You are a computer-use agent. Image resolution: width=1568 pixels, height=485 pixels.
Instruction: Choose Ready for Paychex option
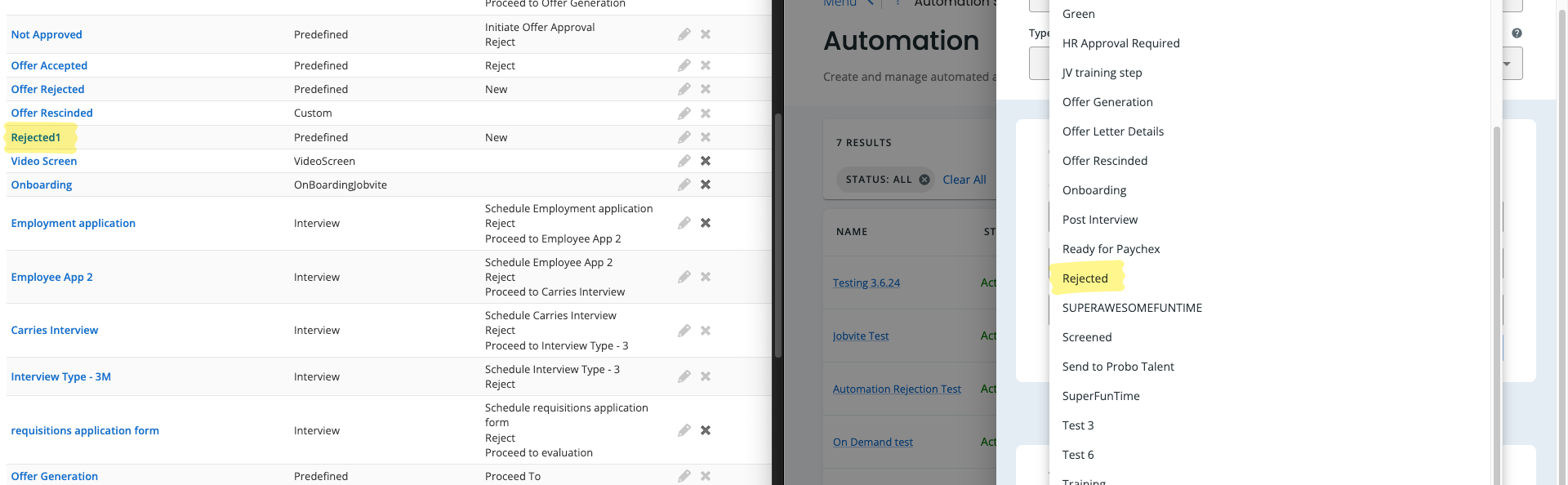click(x=1111, y=249)
